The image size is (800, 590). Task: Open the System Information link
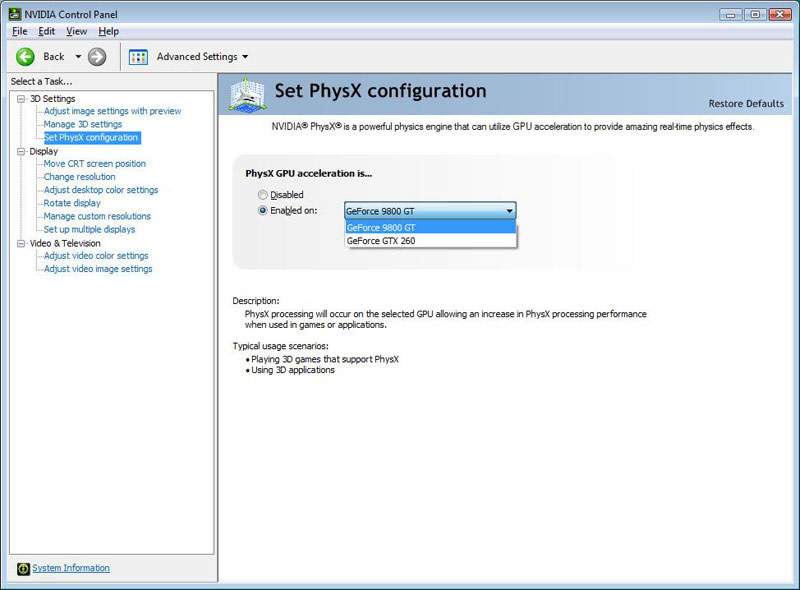click(71, 568)
